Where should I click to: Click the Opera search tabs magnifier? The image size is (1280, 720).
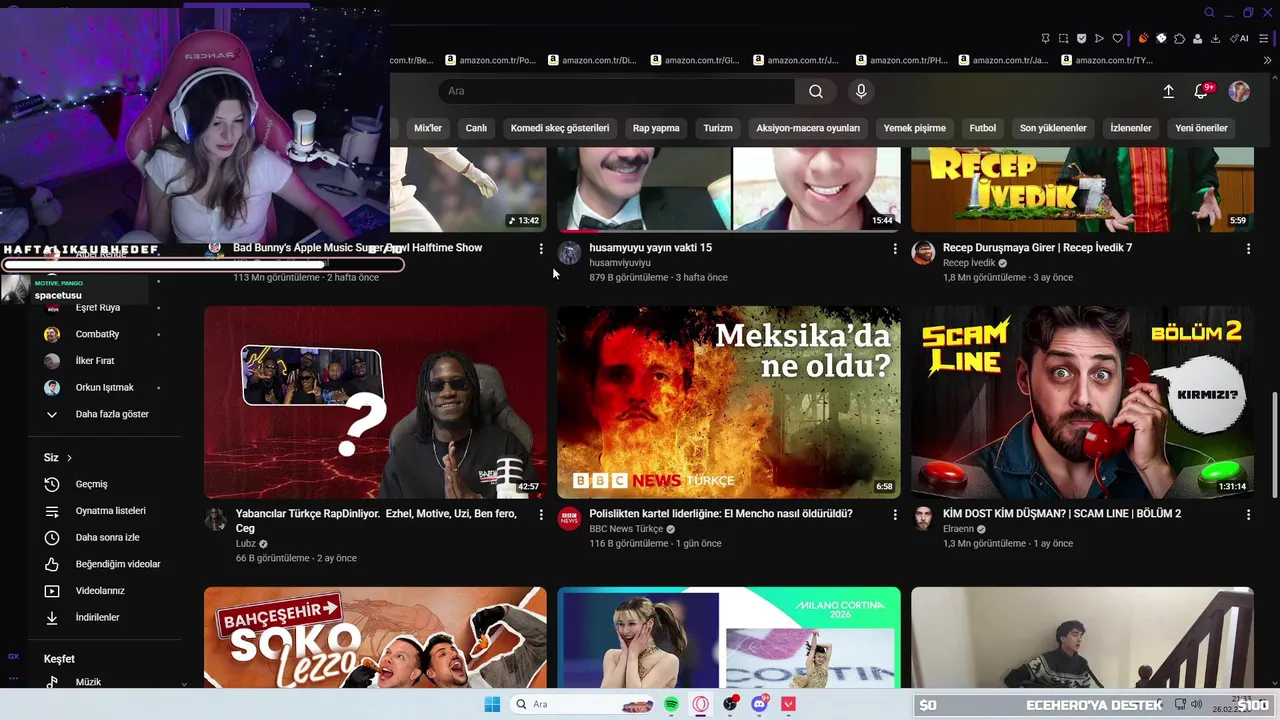point(1209,13)
